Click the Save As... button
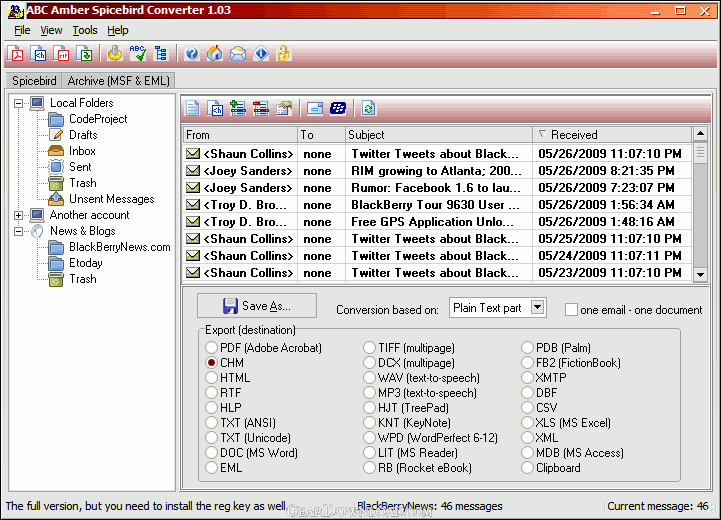The width and height of the screenshot is (721, 520). tap(257, 306)
